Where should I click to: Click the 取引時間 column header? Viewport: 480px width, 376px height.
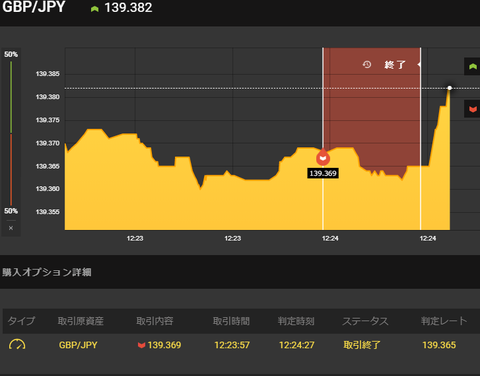click(x=231, y=321)
